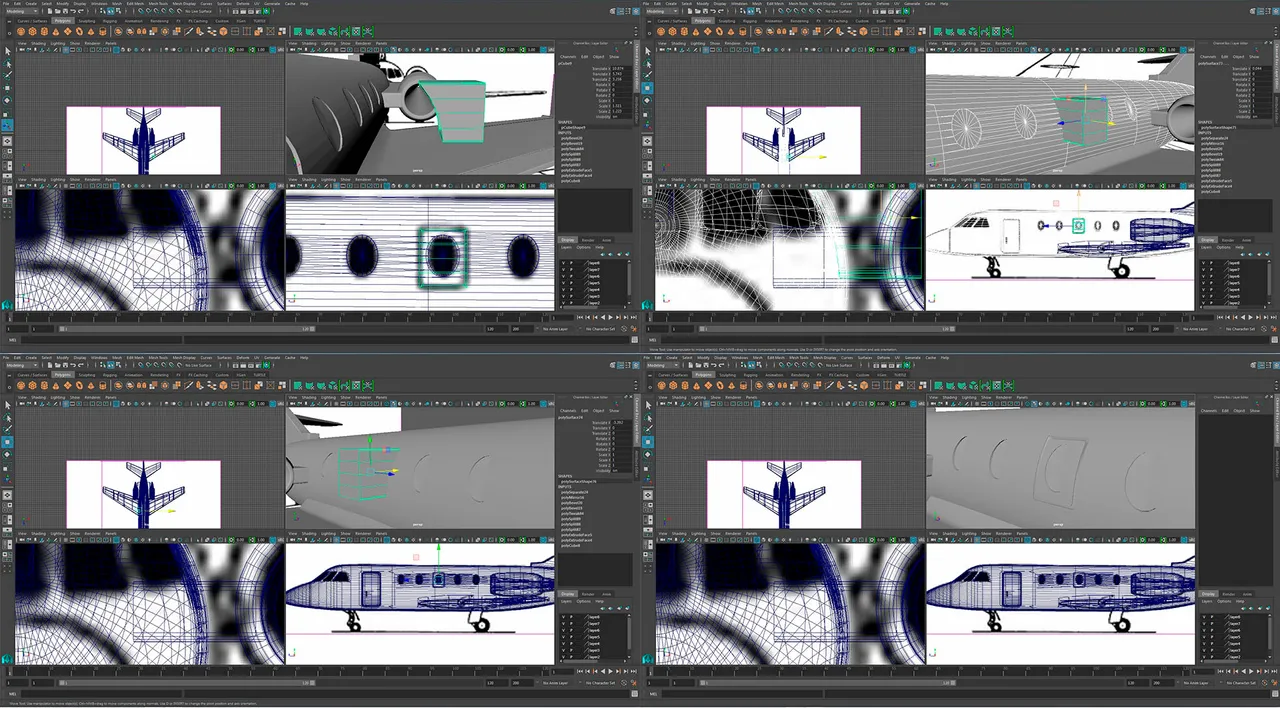
Task: Create polygon cube from shelf in top-right window
Action: [674, 31]
